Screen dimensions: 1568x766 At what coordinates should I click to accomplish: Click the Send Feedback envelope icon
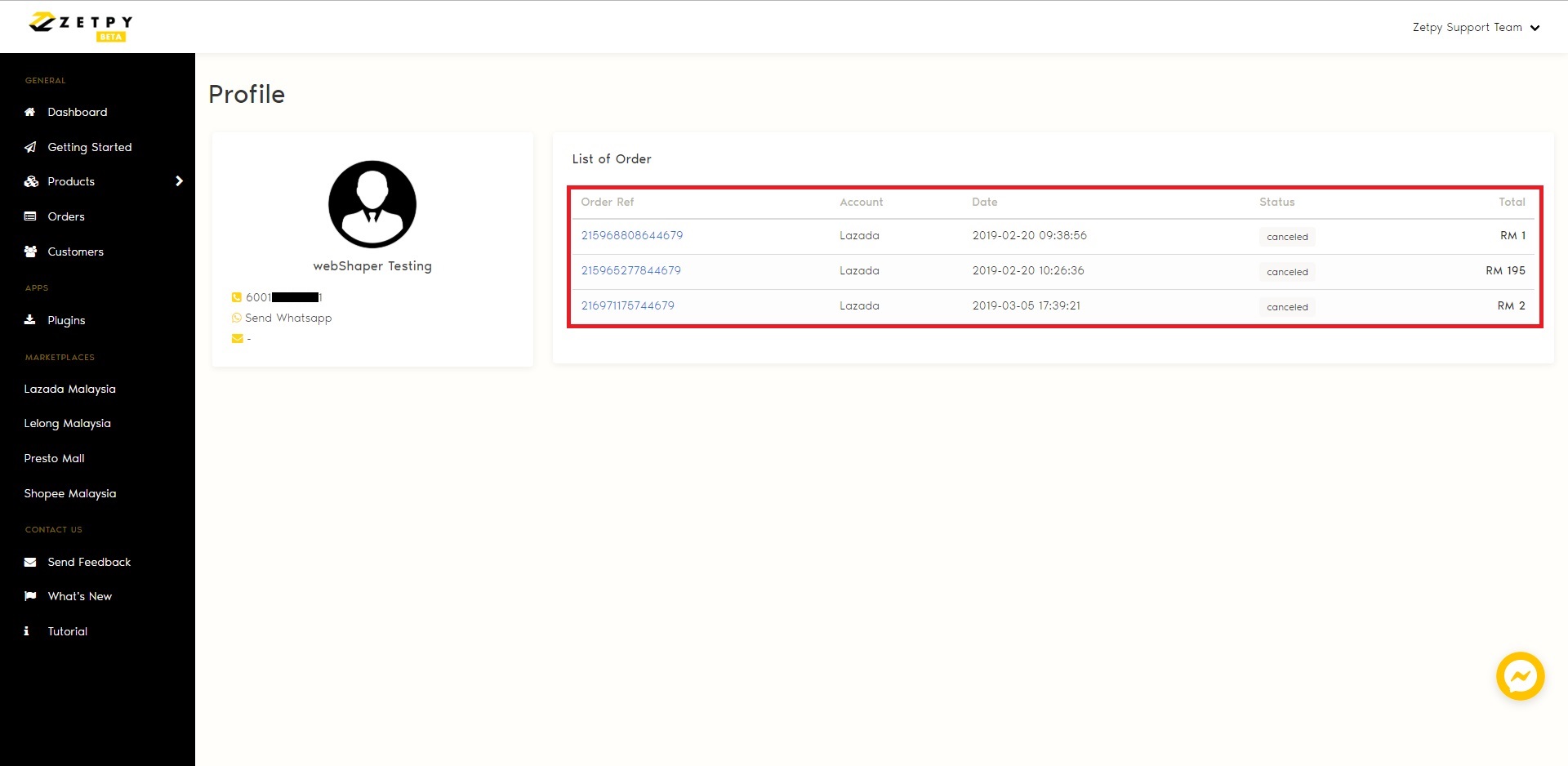(x=30, y=562)
